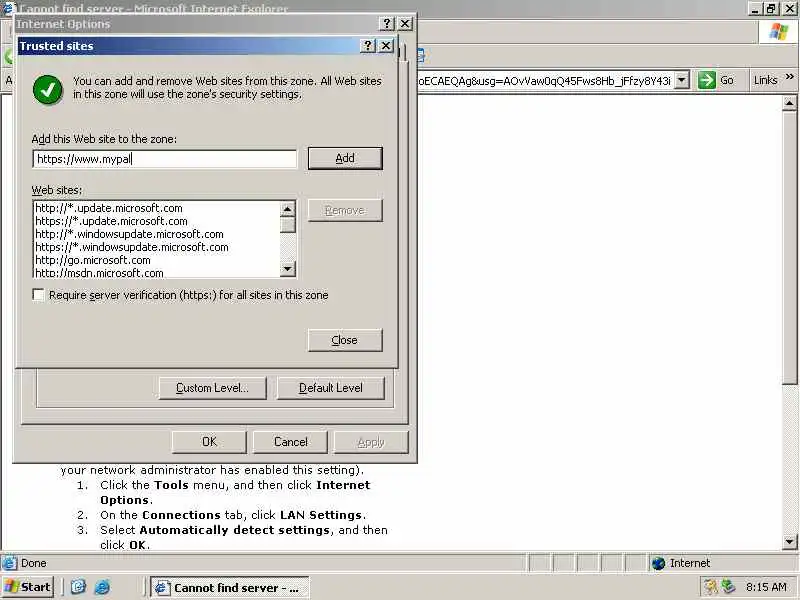Click the IE page vertical scrollbar thumb
Viewport: 800px width, 600px height.
789,248
